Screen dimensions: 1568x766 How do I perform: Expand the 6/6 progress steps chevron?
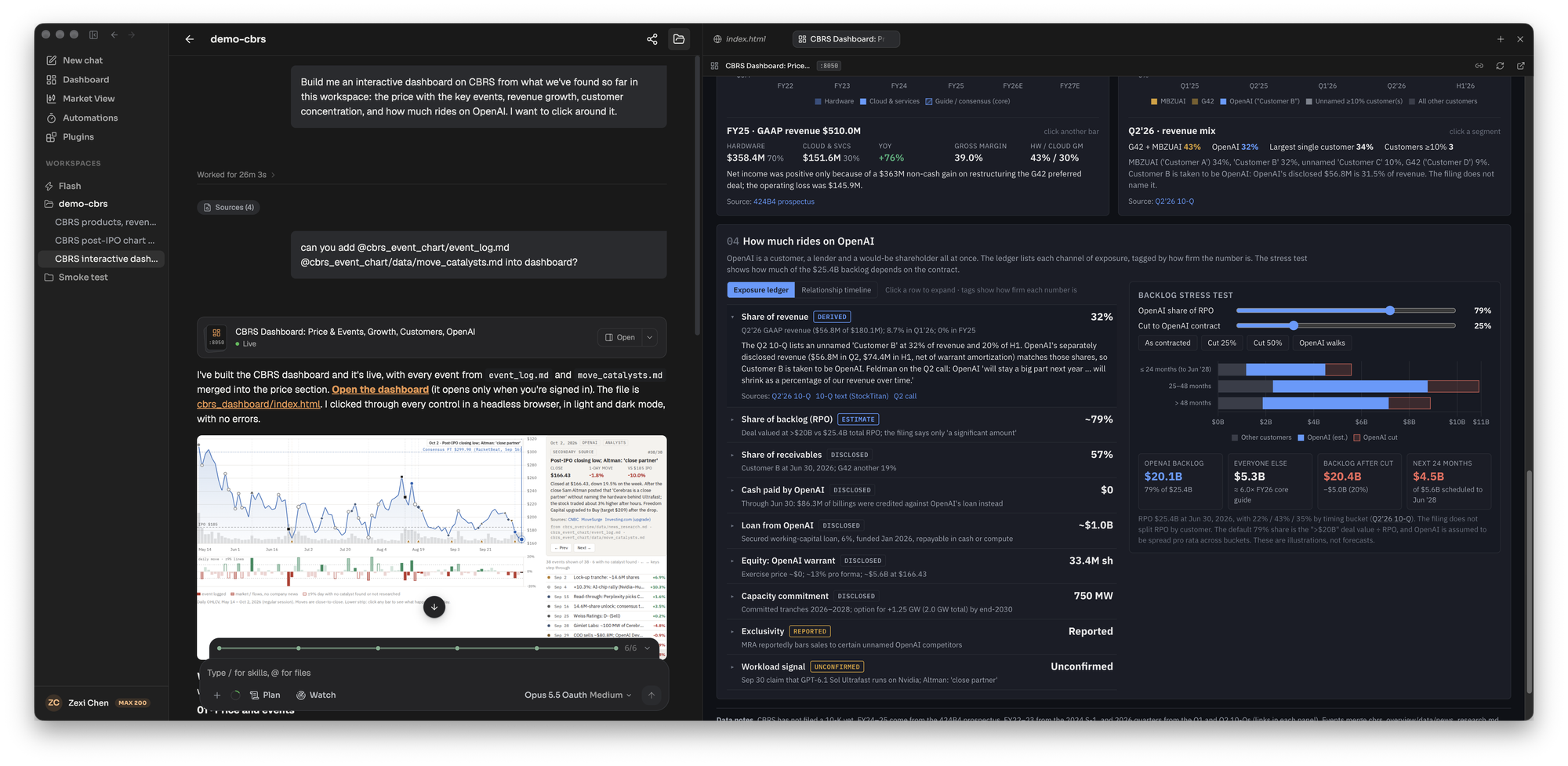(x=648, y=649)
